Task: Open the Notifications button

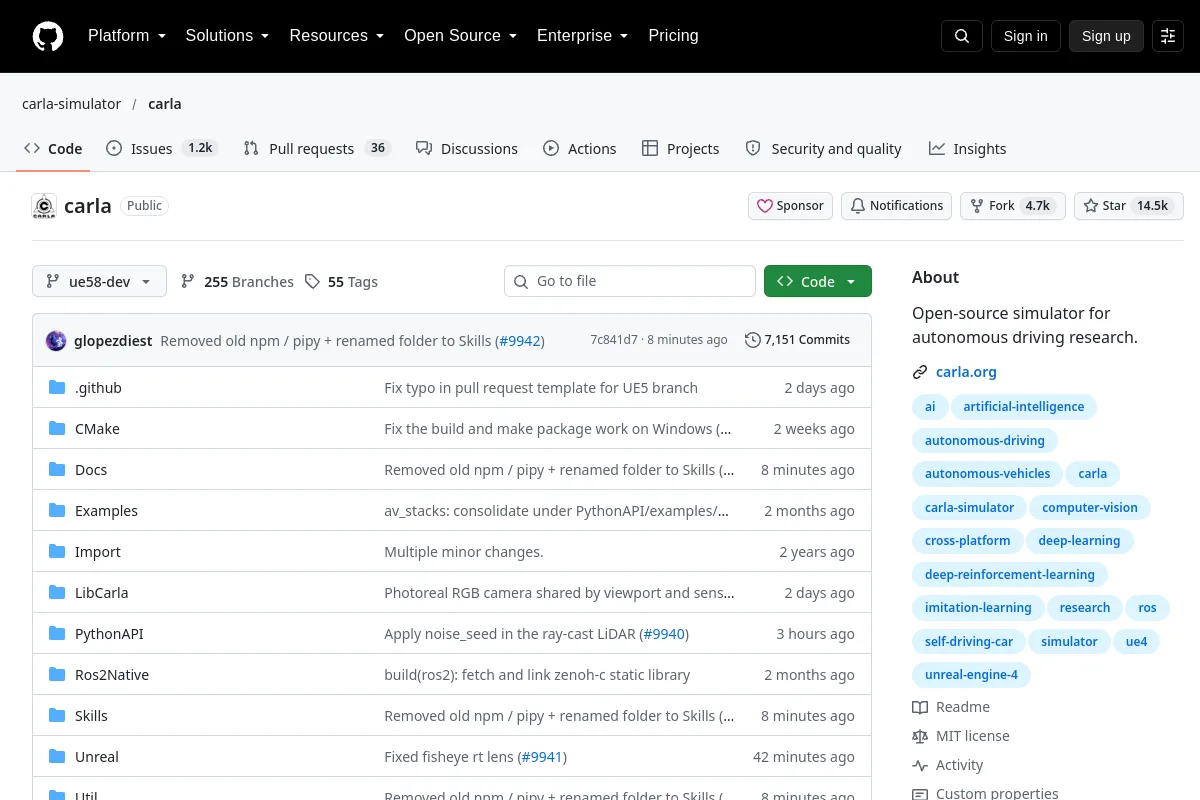Action: (896, 206)
